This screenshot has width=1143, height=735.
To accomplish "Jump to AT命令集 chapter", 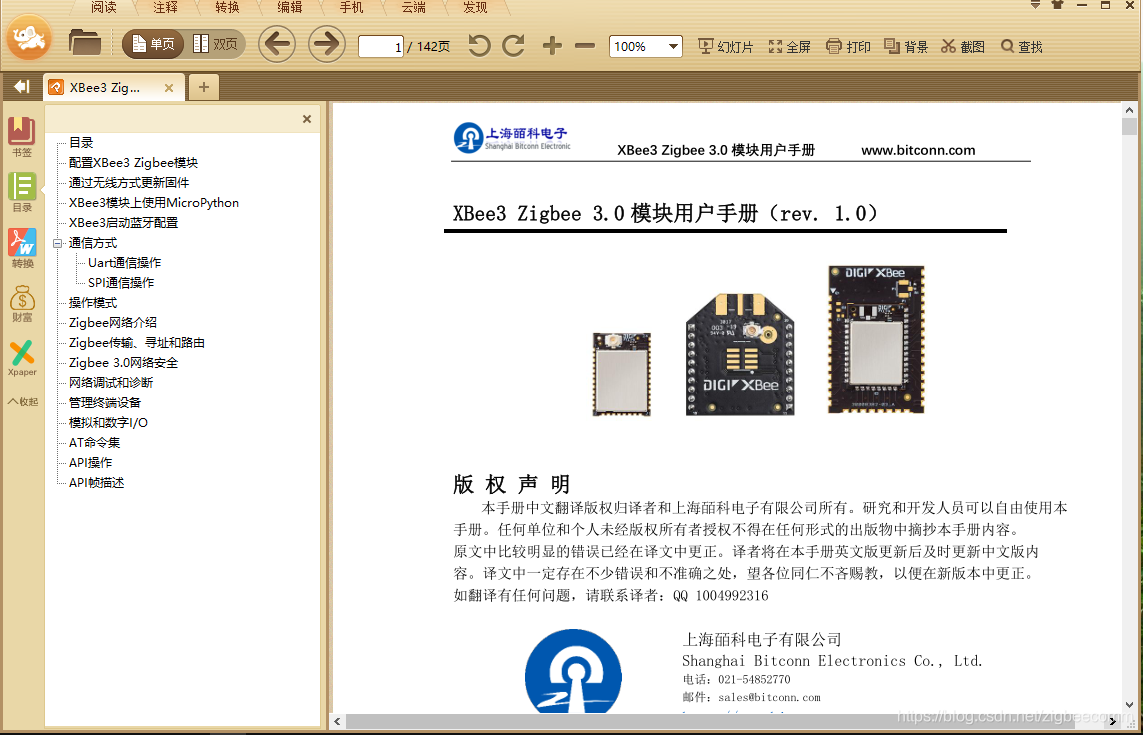I will (95, 443).
